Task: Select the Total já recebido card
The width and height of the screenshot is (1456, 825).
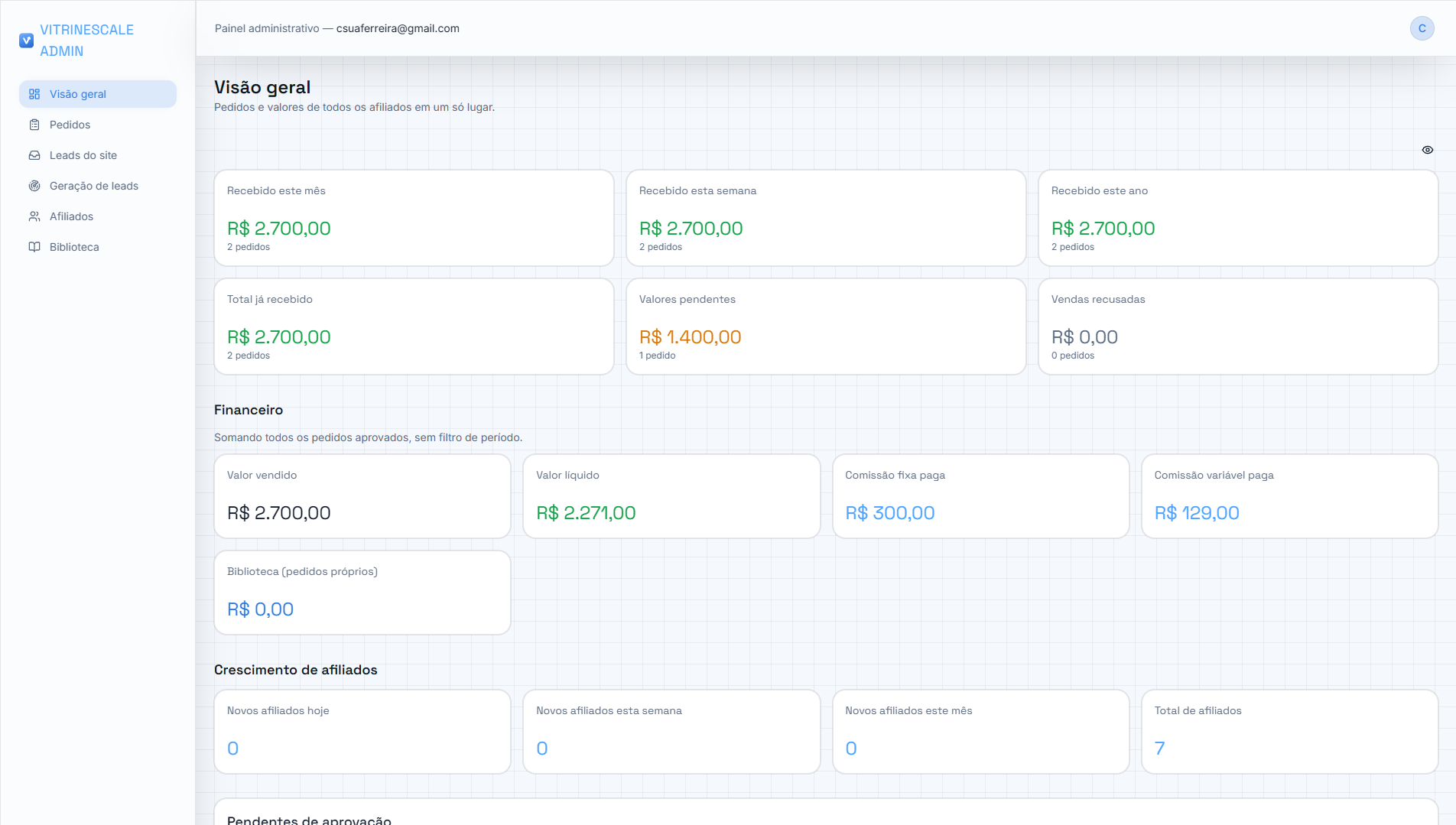Action: tap(414, 326)
